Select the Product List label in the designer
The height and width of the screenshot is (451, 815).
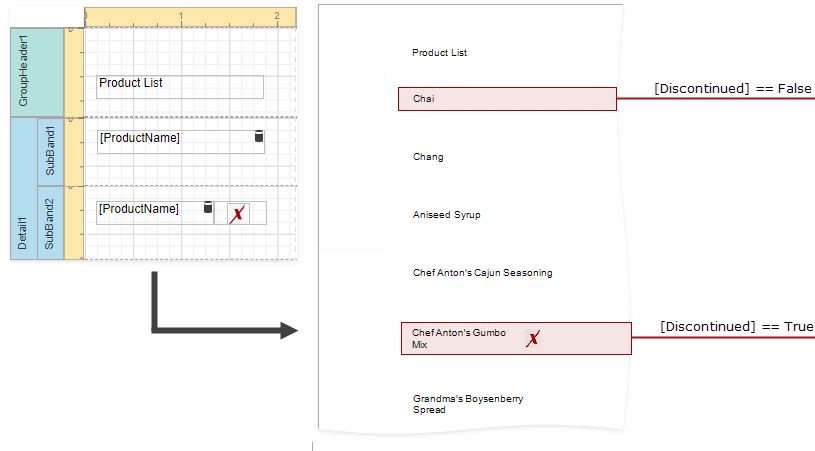pyautogui.click(x=180, y=87)
